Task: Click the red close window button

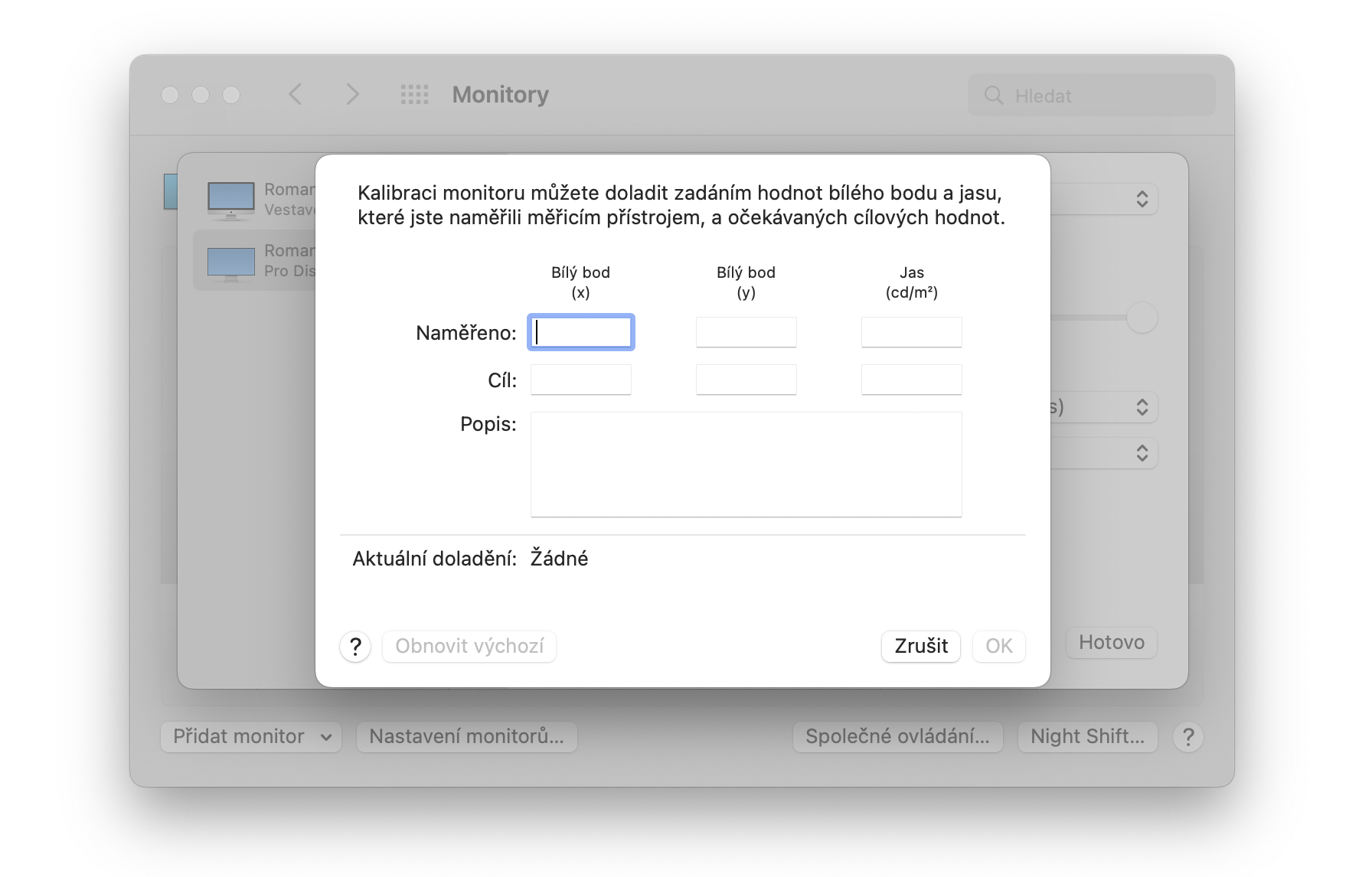Action: coord(170,95)
